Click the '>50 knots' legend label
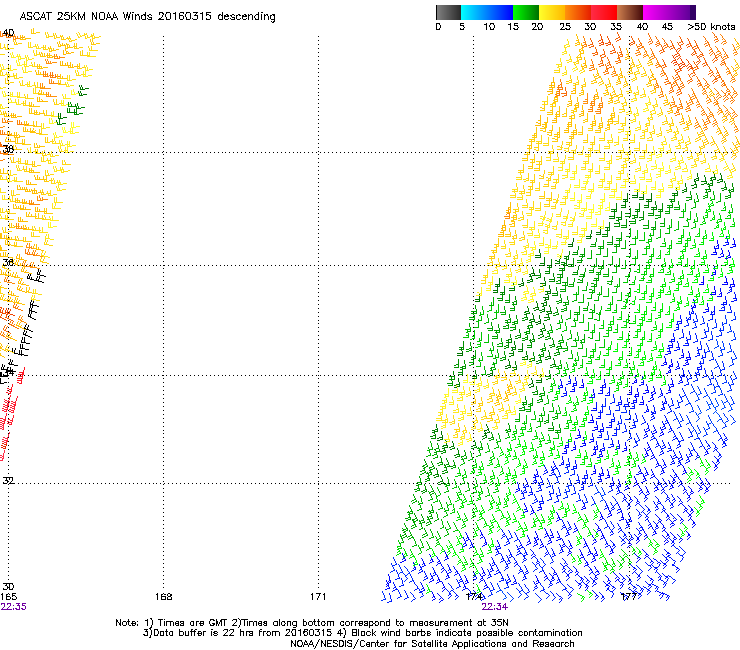Viewport: 740px width, 650px height. point(711,27)
